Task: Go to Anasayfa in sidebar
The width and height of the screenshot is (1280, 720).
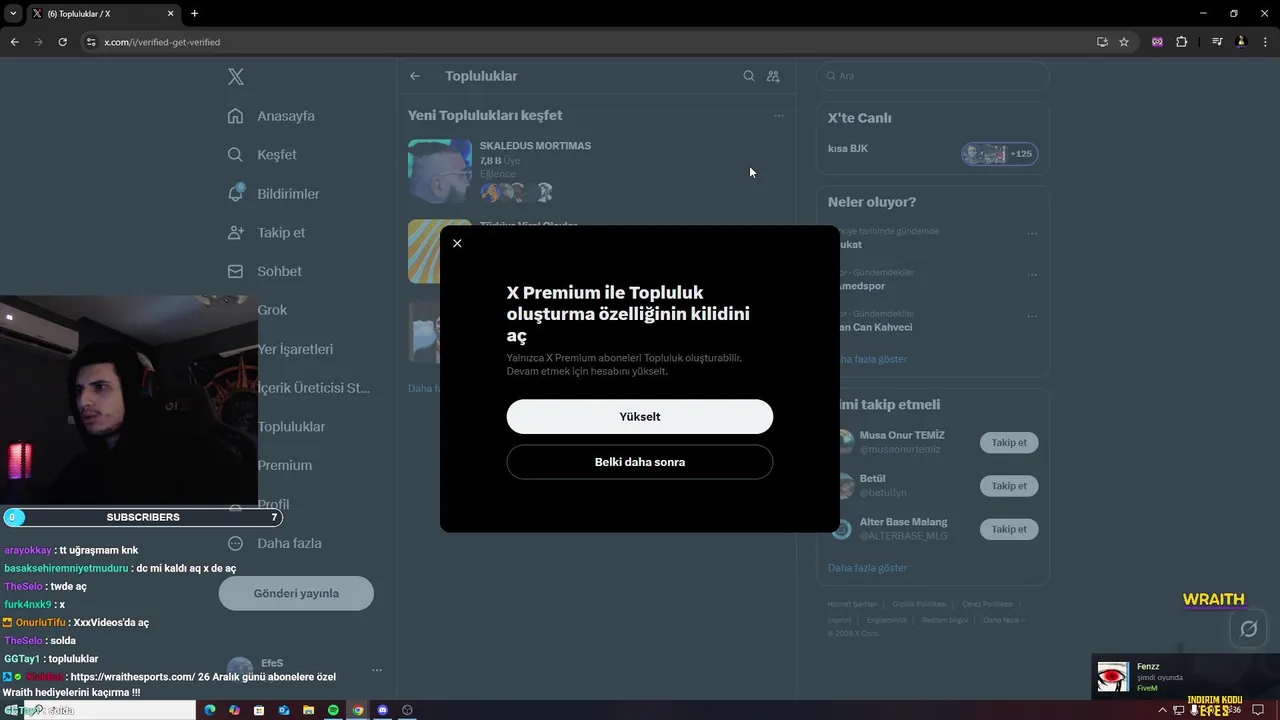Action: pos(286,116)
